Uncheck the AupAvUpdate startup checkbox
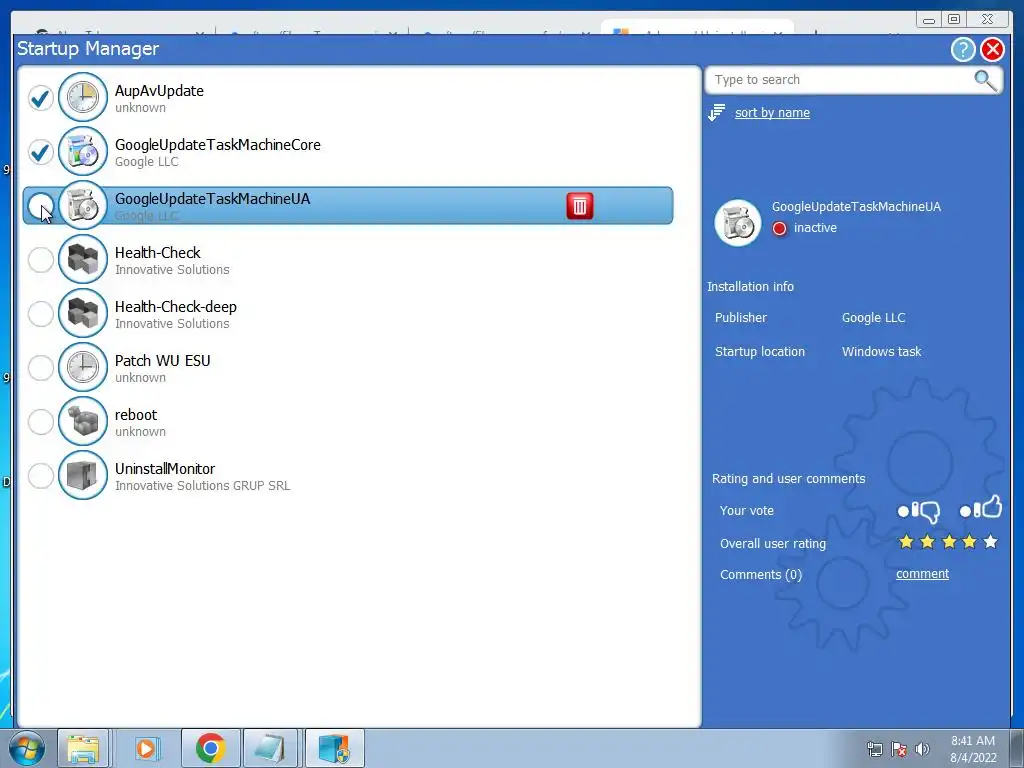This screenshot has width=1024, height=768. 40,98
